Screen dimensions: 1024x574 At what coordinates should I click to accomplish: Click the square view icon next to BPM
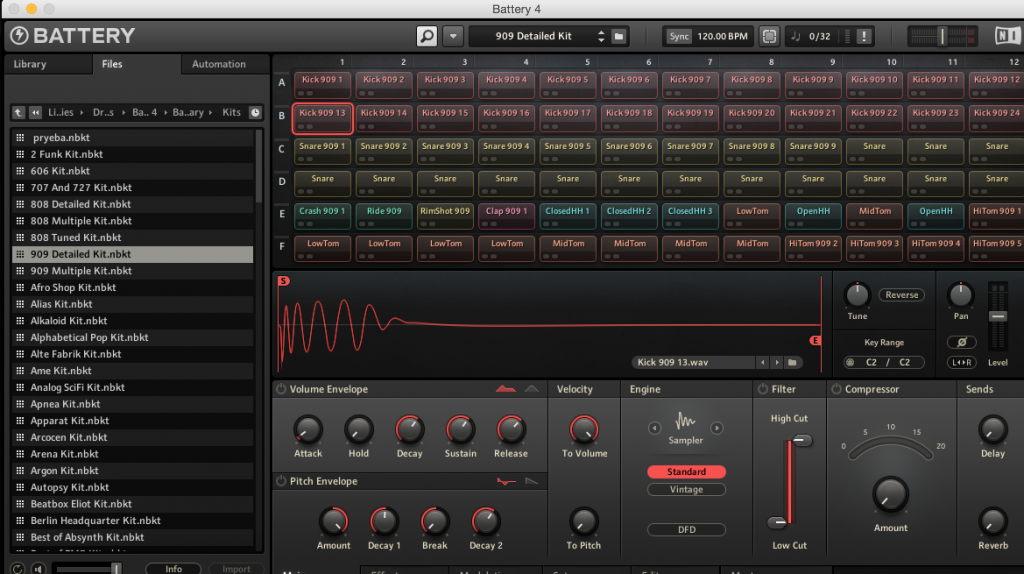click(769, 36)
